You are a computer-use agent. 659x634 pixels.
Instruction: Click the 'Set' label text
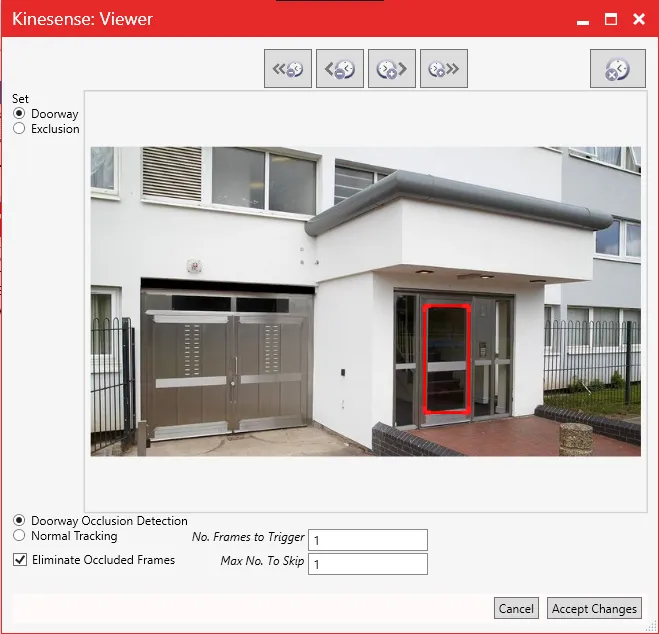[x=20, y=99]
